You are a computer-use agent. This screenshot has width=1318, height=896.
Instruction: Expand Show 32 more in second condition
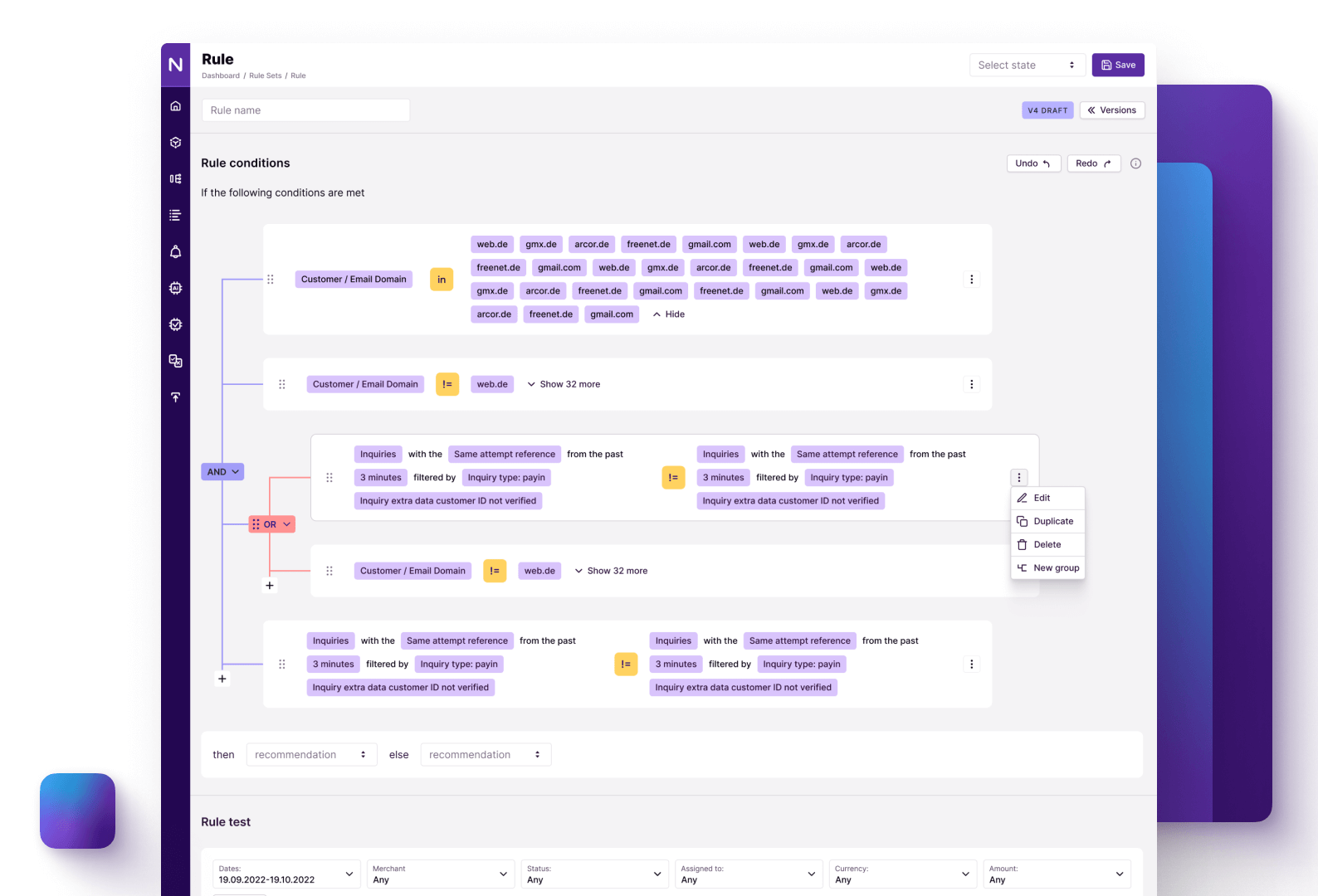[564, 384]
